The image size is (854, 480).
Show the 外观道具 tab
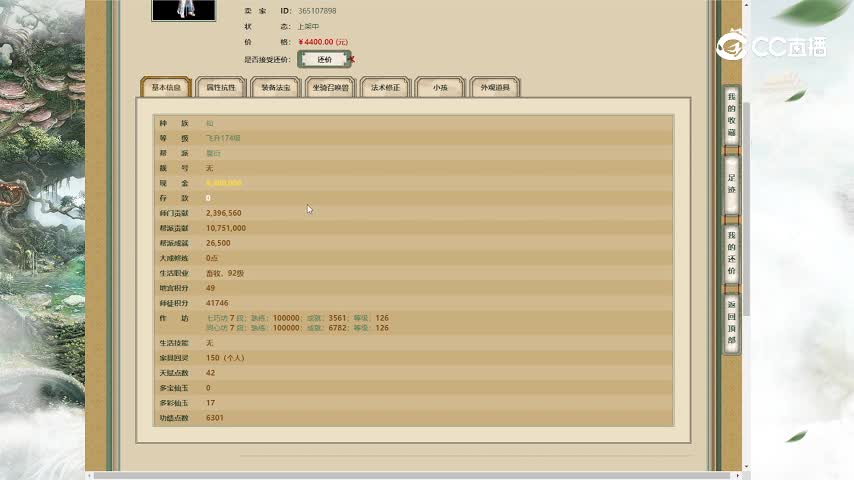point(494,88)
